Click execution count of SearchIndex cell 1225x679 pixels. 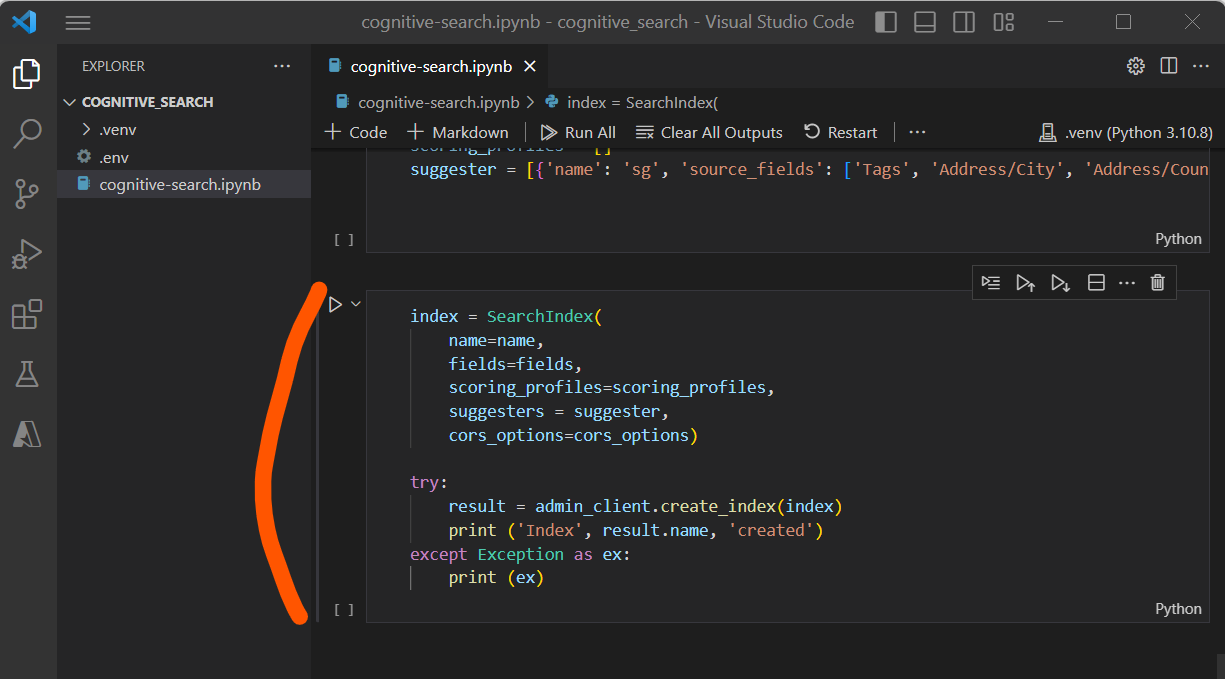(x=344, y=609)
